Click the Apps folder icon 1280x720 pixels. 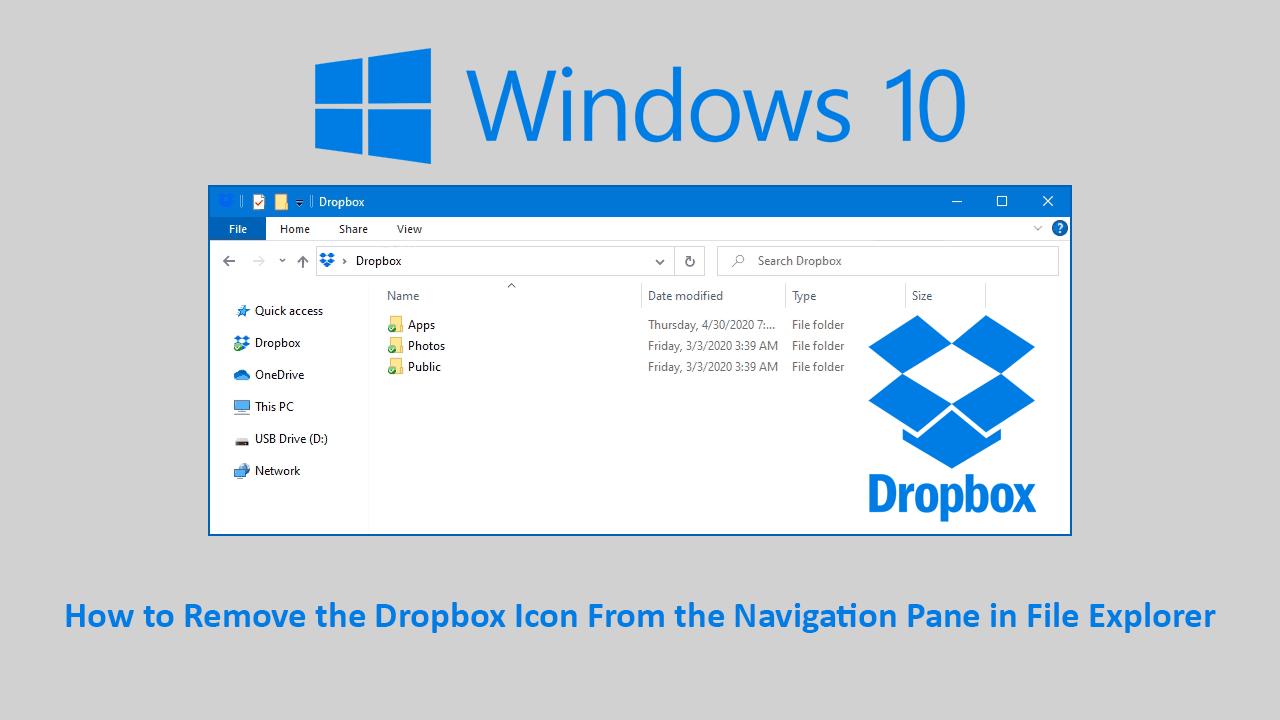(395, 325)
